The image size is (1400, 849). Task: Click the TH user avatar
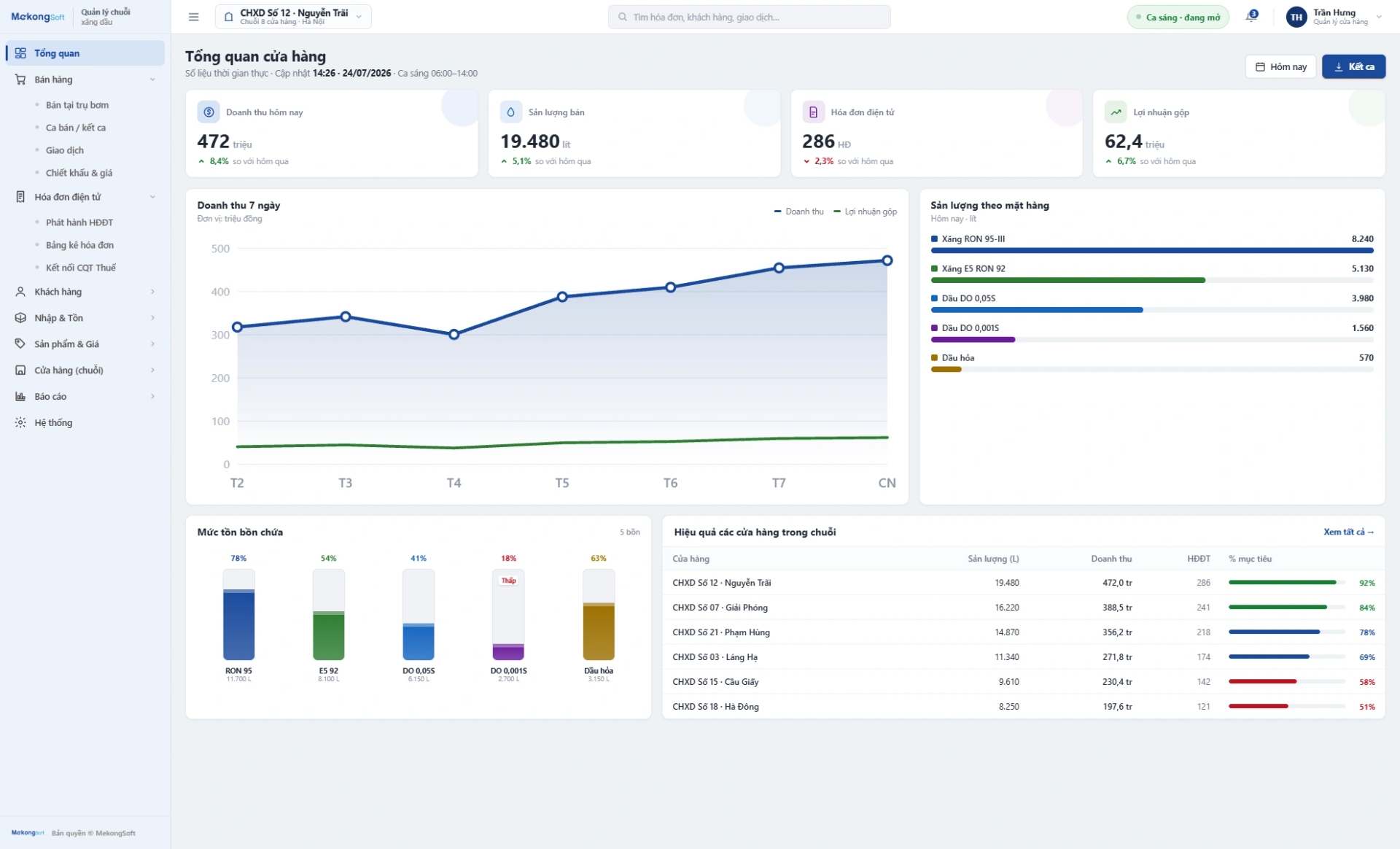coord(1296,17)
